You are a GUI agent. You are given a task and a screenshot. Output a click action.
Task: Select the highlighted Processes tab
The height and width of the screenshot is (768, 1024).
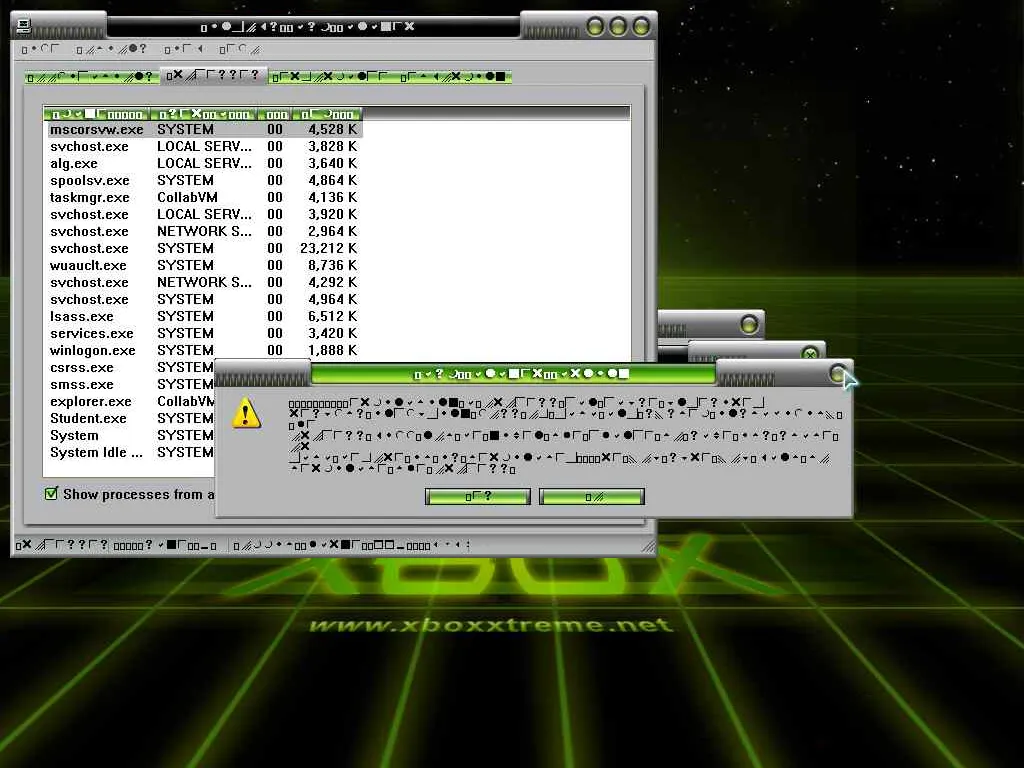tap(213, 76)
